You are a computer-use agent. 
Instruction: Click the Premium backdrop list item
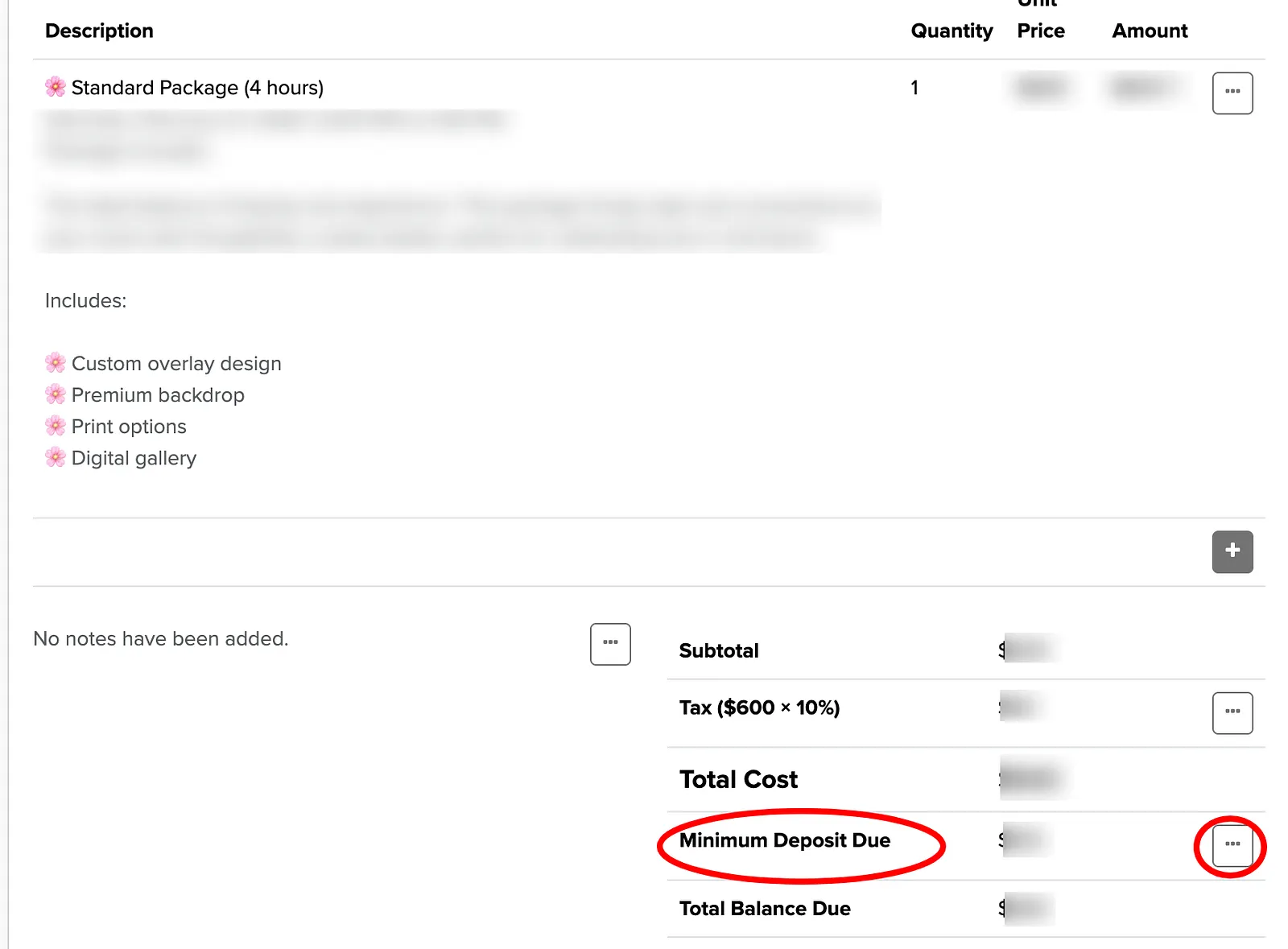click(x=158, y=395)
